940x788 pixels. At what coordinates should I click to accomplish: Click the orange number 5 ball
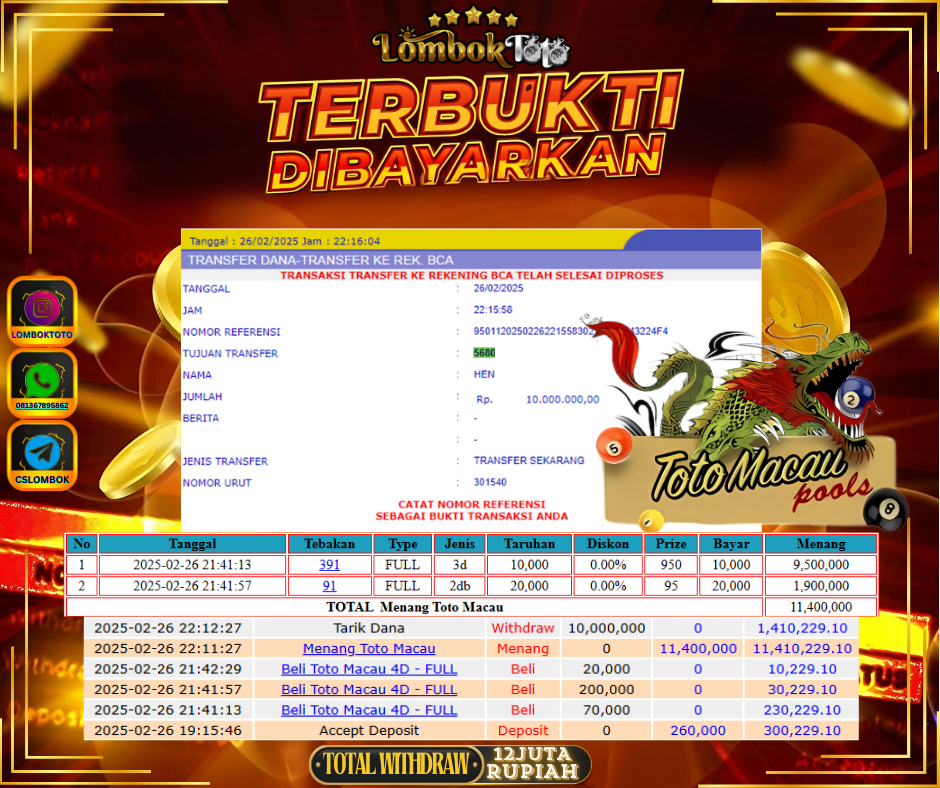click(x=612, y=448)
